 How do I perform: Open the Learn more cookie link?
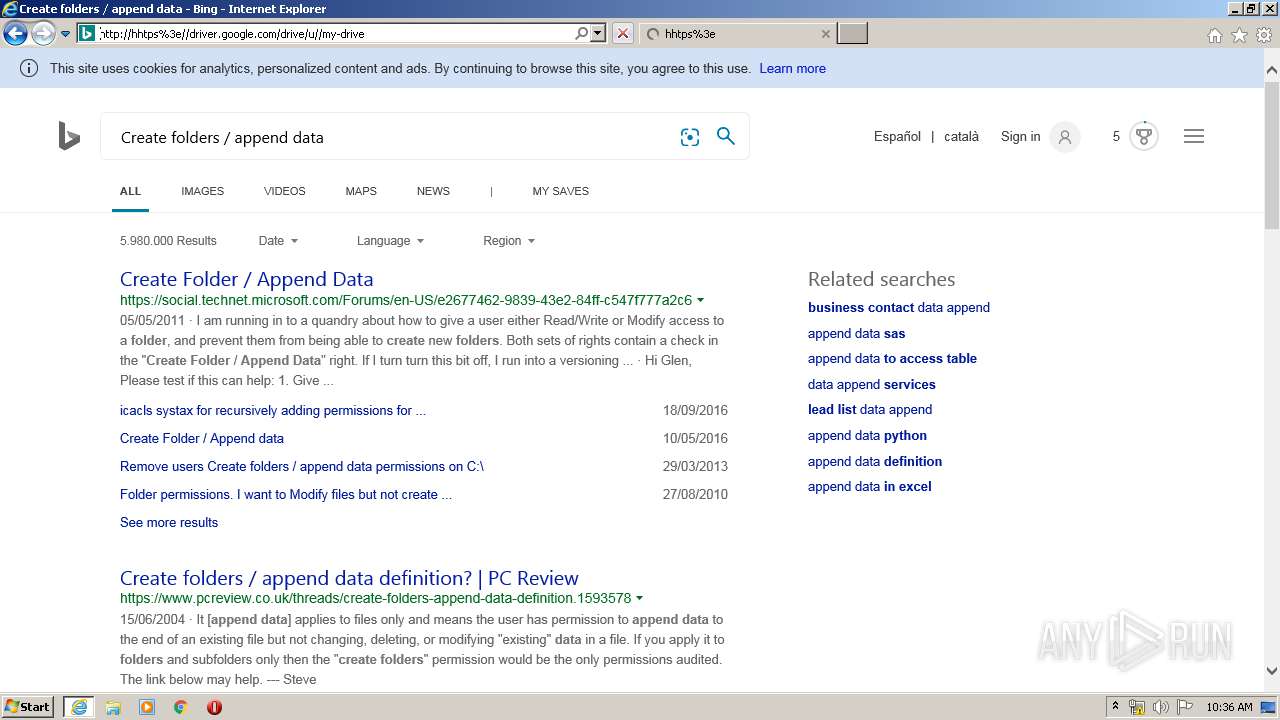tap(792, 69)
